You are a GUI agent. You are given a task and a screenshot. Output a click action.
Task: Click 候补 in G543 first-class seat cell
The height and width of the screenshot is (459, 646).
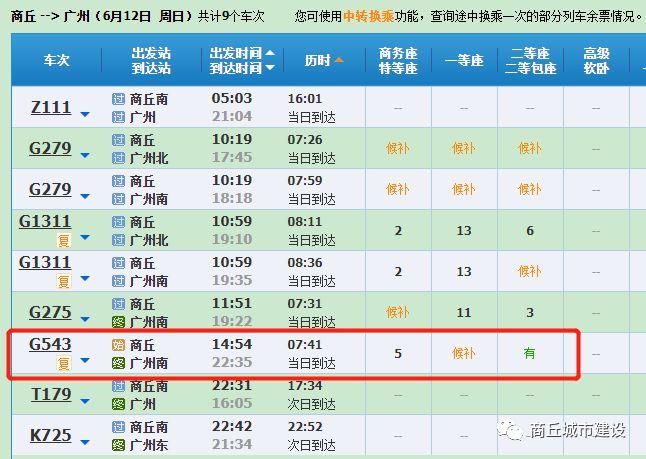[x=464, y=354]
